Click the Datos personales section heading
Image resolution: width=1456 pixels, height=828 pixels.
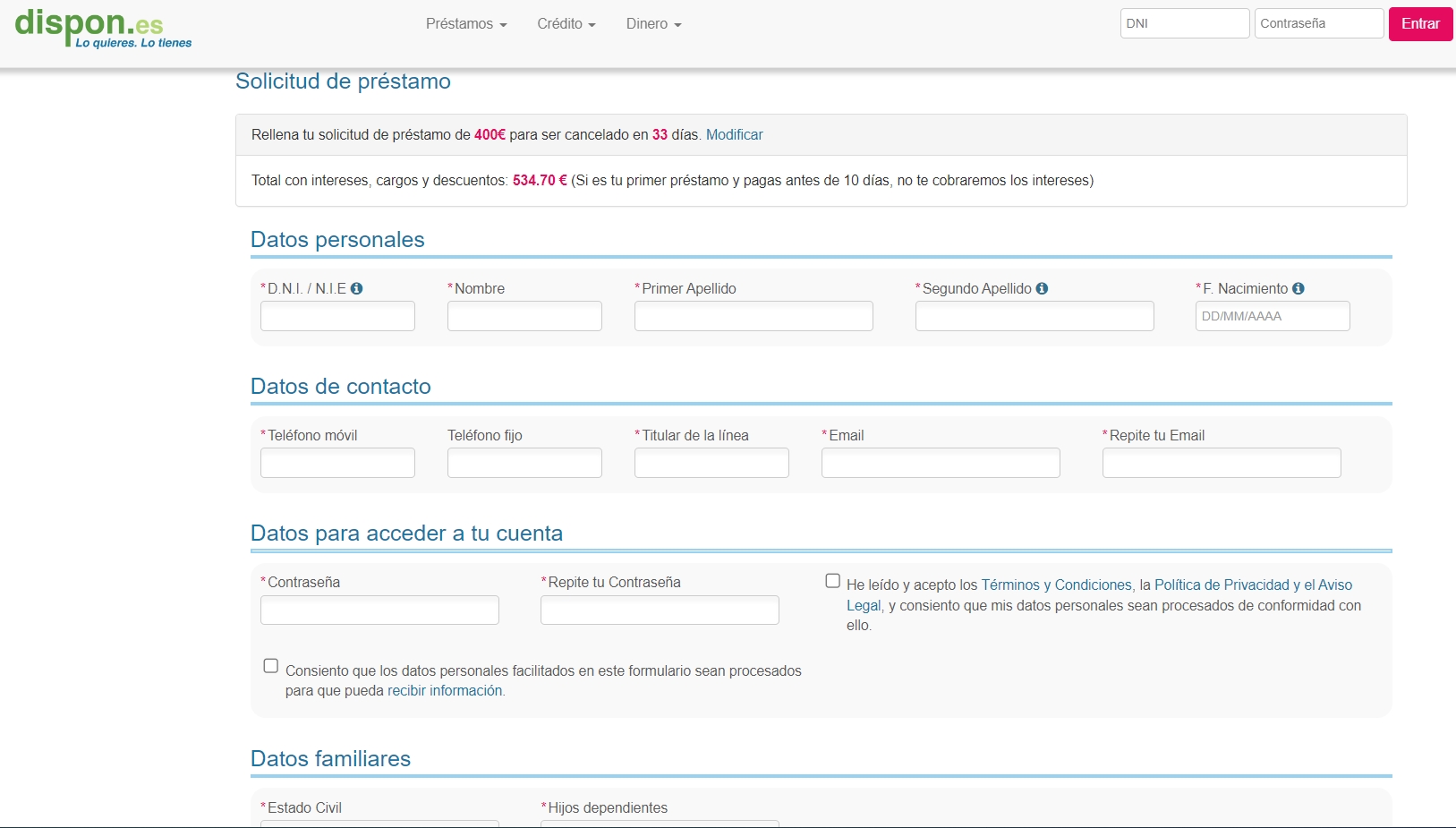click(x=337, y=240)
